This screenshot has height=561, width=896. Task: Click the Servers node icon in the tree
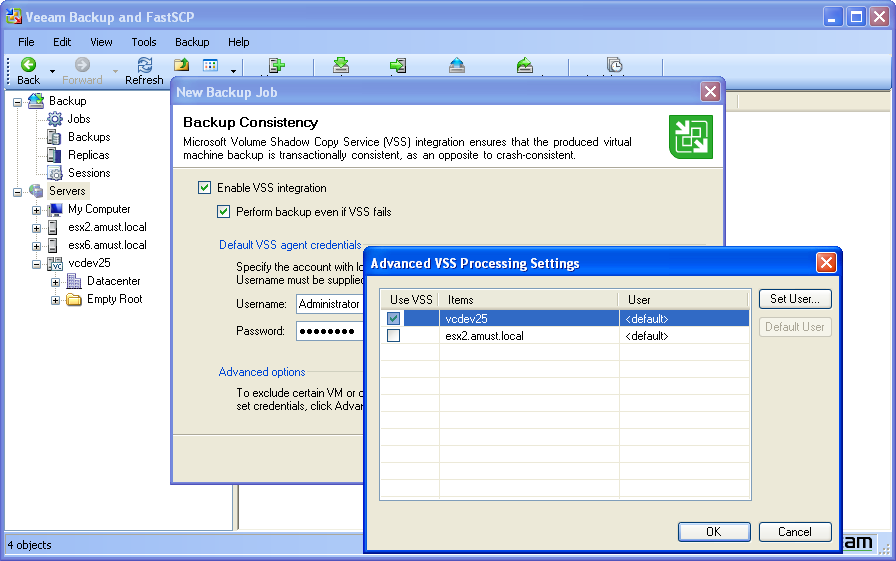coord(36,191)
